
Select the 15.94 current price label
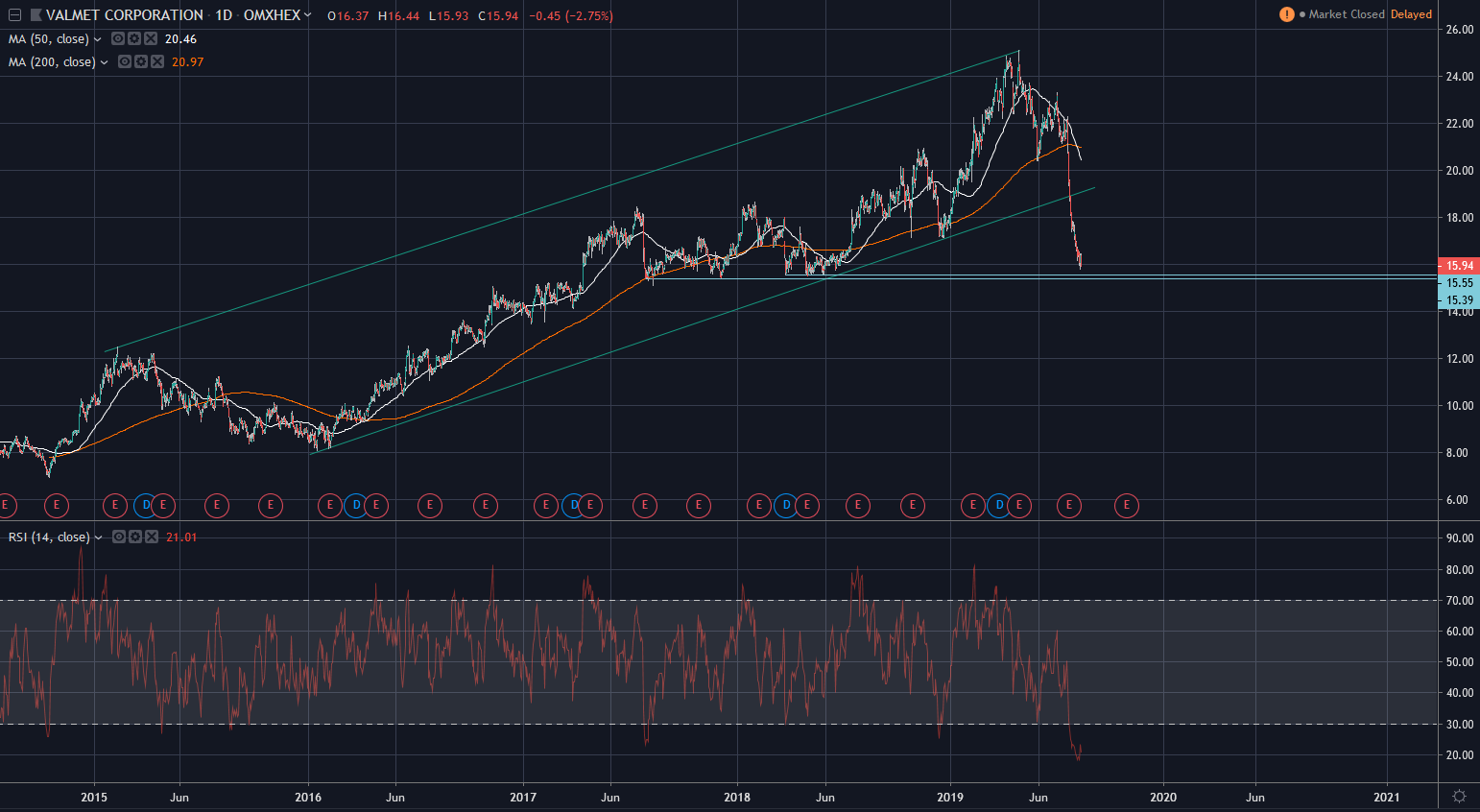[x=1459, y=266]
